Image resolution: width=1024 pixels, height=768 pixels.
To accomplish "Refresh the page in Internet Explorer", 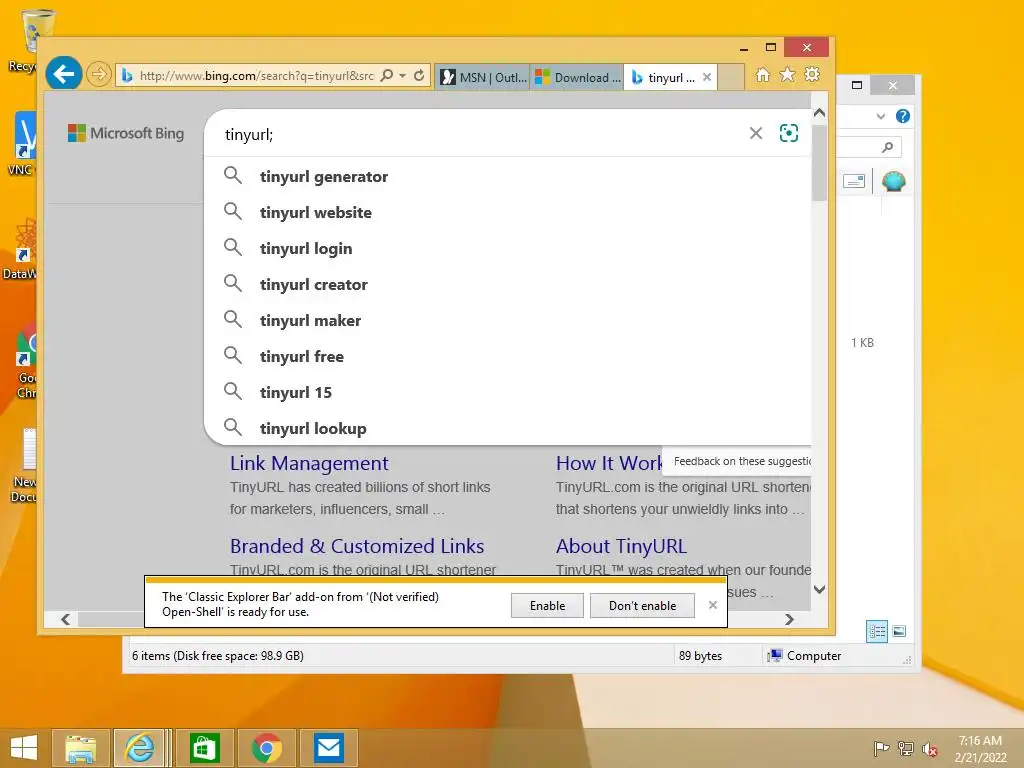I will point(419,76).
